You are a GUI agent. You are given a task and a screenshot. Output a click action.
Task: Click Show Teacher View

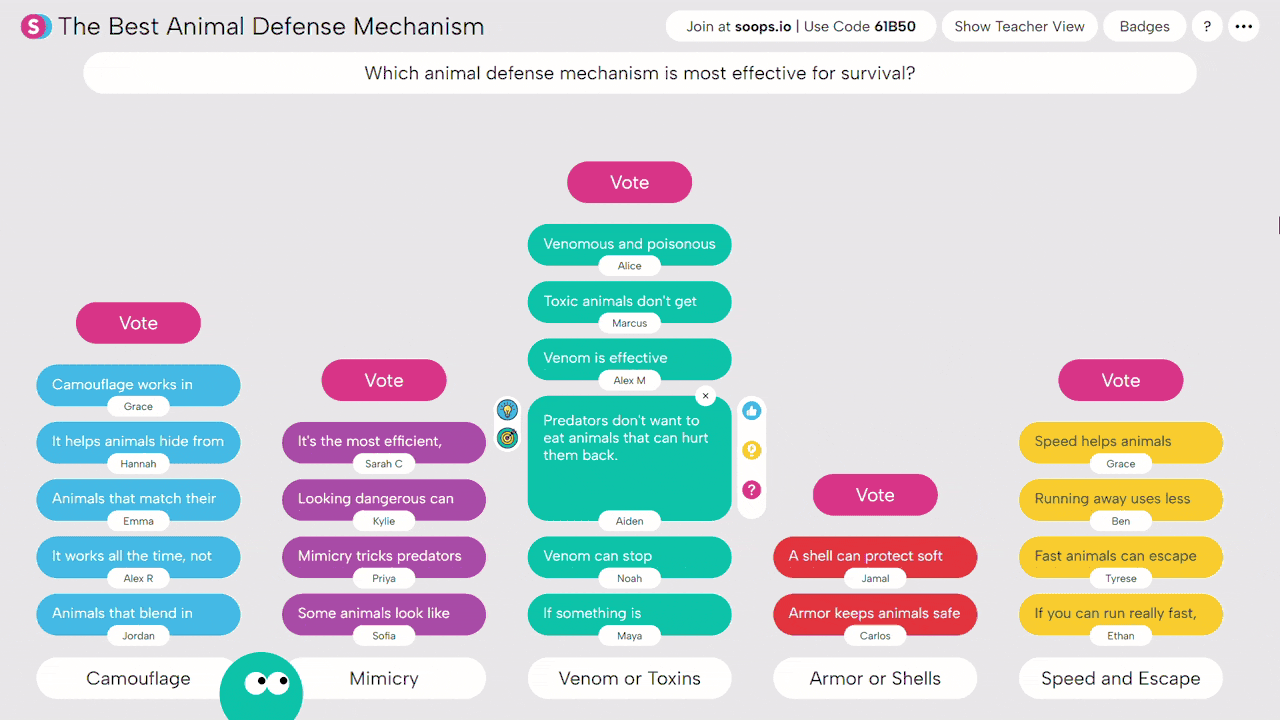click(x=1019, y=26)
